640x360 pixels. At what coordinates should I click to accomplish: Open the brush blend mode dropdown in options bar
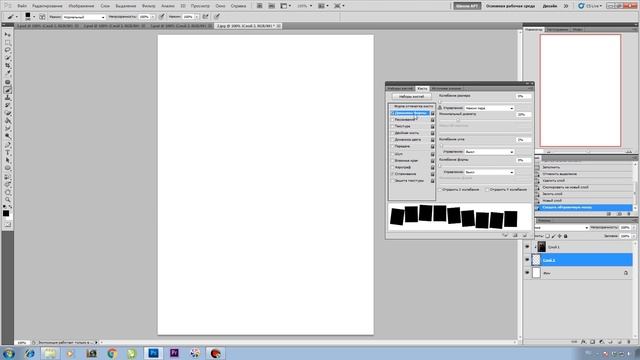point(84,17)
